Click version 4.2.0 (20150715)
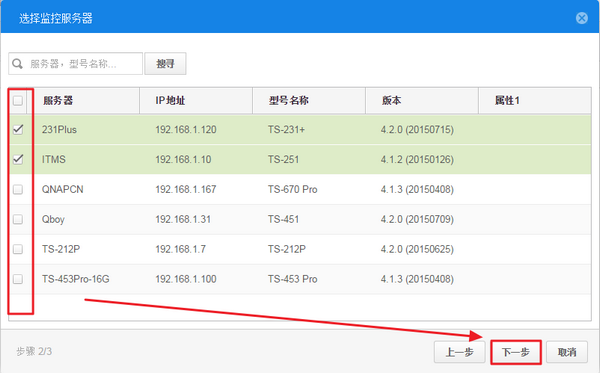 (x=417, y=130)
